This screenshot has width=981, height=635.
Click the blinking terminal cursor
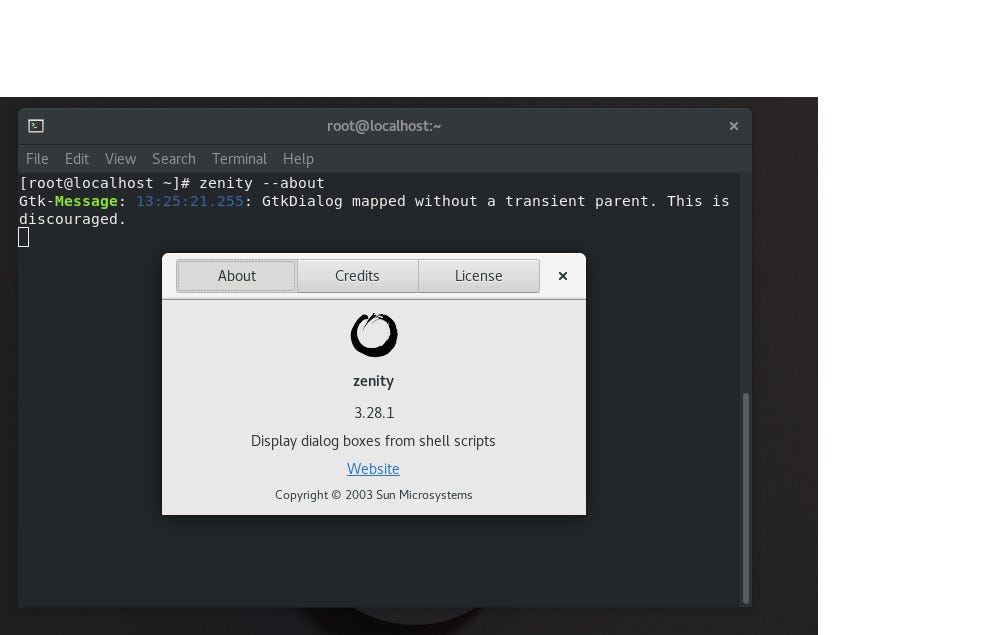coord(24,237)
